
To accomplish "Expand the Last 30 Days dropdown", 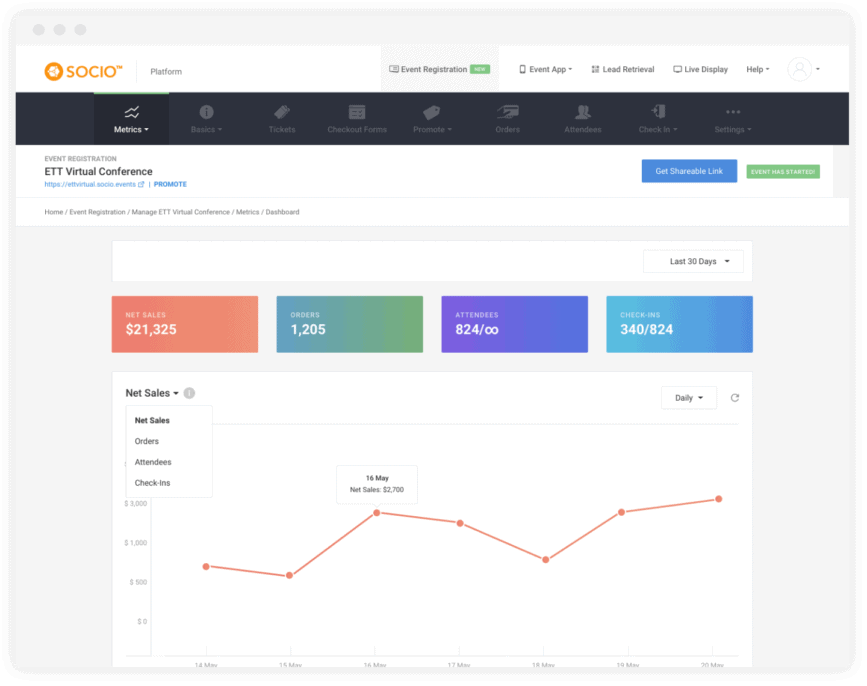I will pyautogui.click(x=693, y=261).
